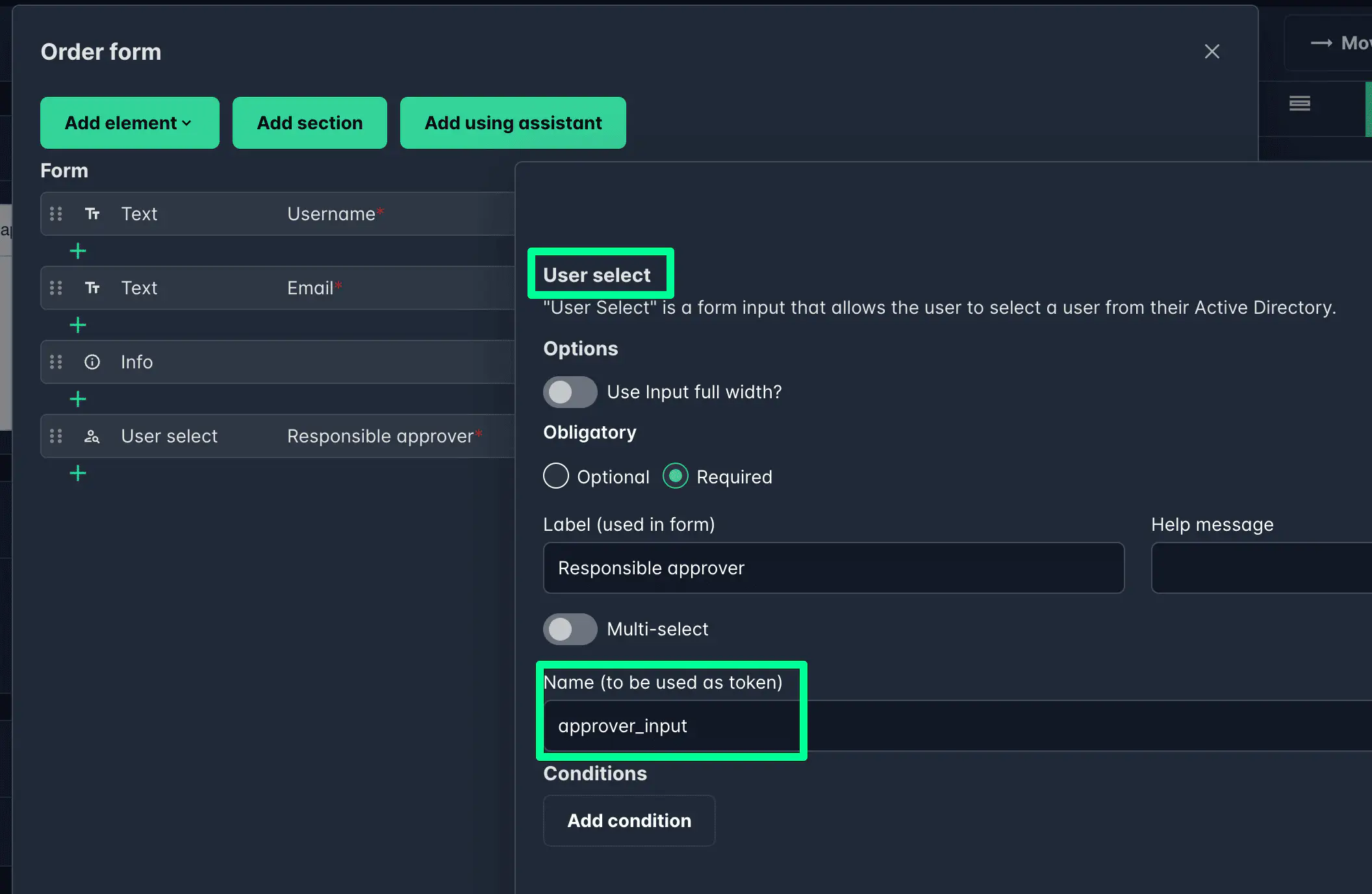Enable the Use Input full width toggle
This screenshot has height=894, width=1372.
(570, 392)
